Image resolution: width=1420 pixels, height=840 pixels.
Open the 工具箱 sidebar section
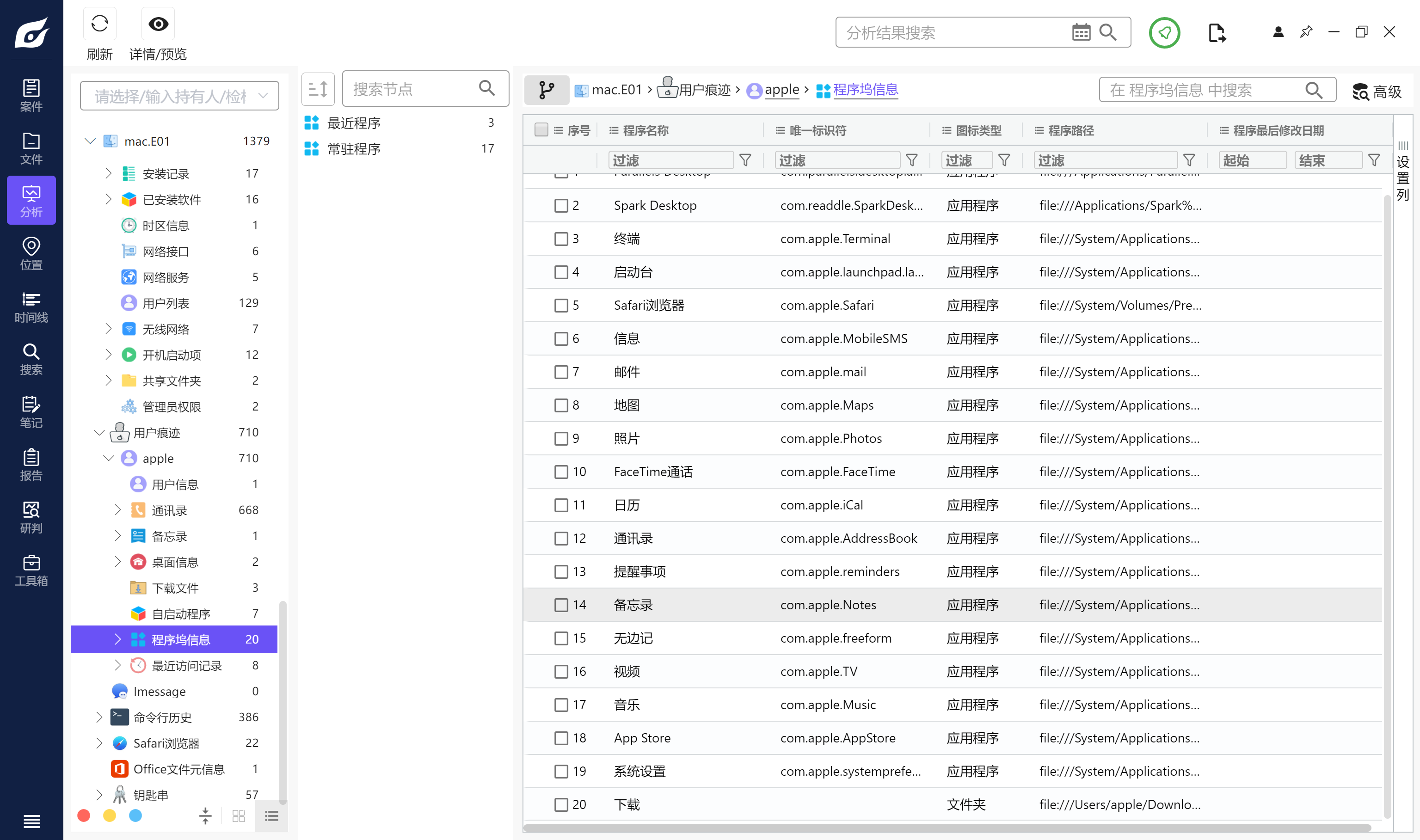pos(31,570)
